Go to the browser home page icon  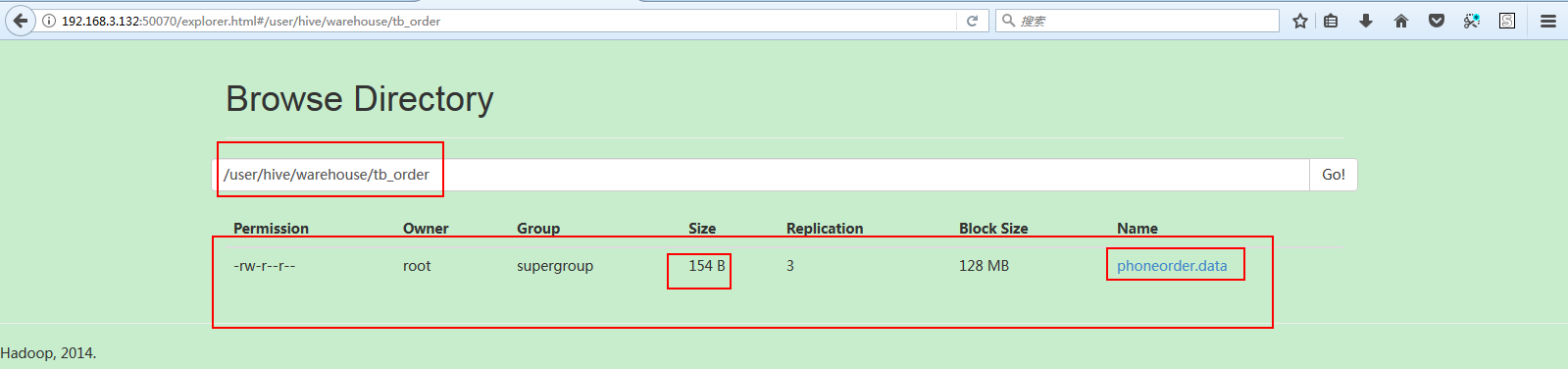(1401, 21)
